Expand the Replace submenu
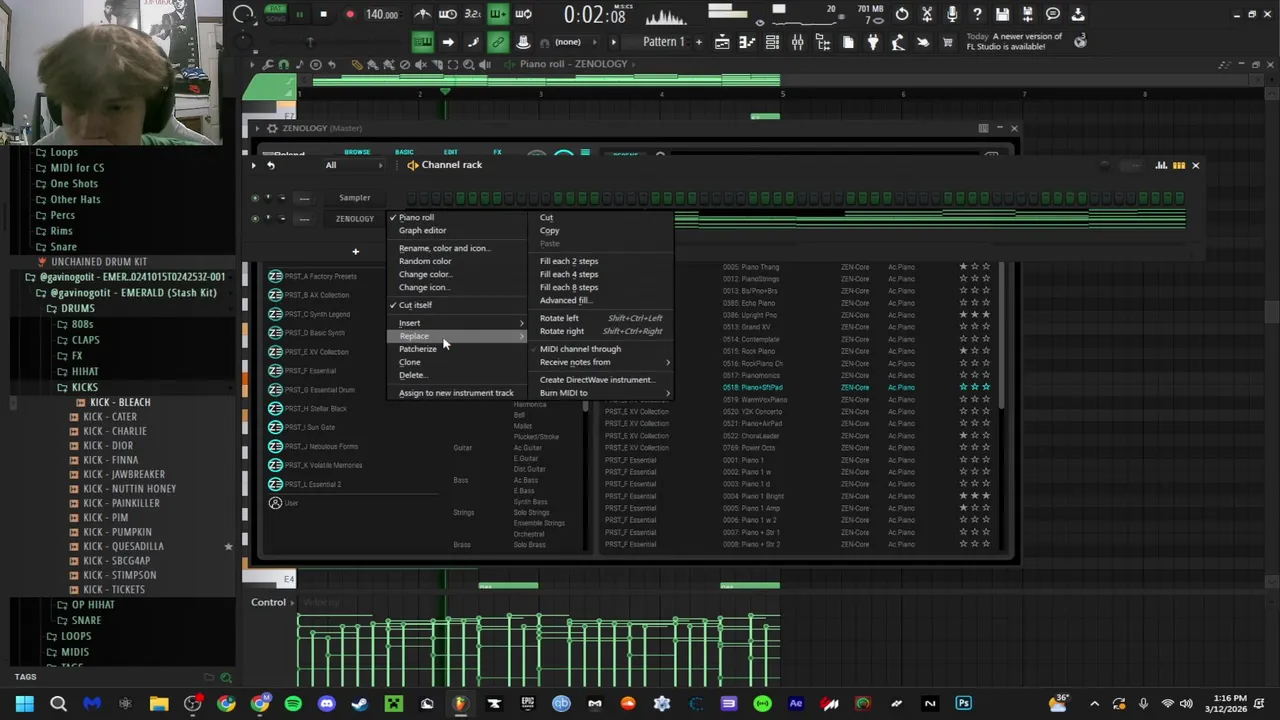Image resolution: width=1280 pixels, height=720 pixels. coord(458,336)
